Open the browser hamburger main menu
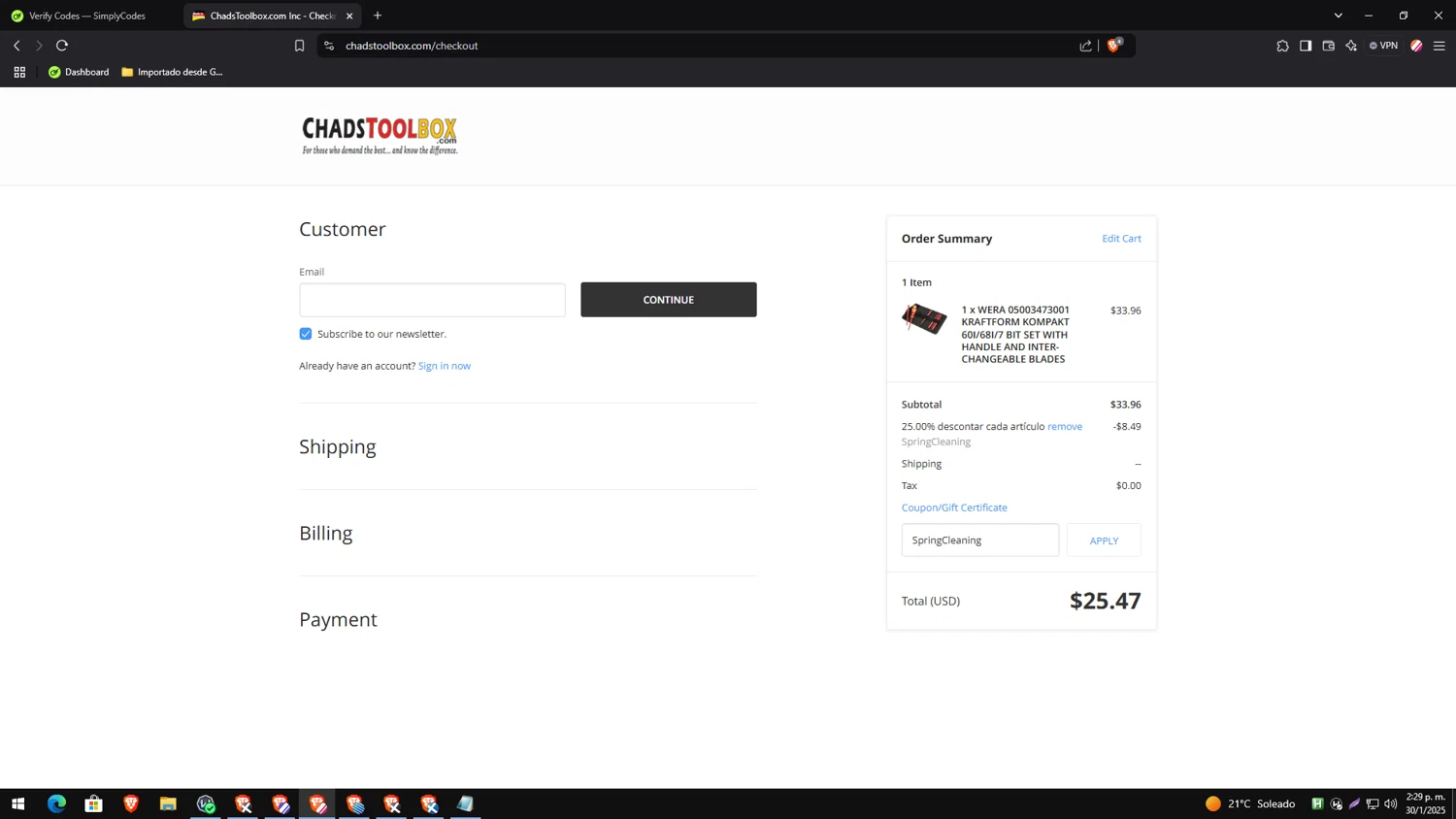The width and height of the screenshot is (1456, 819). 1439,46
